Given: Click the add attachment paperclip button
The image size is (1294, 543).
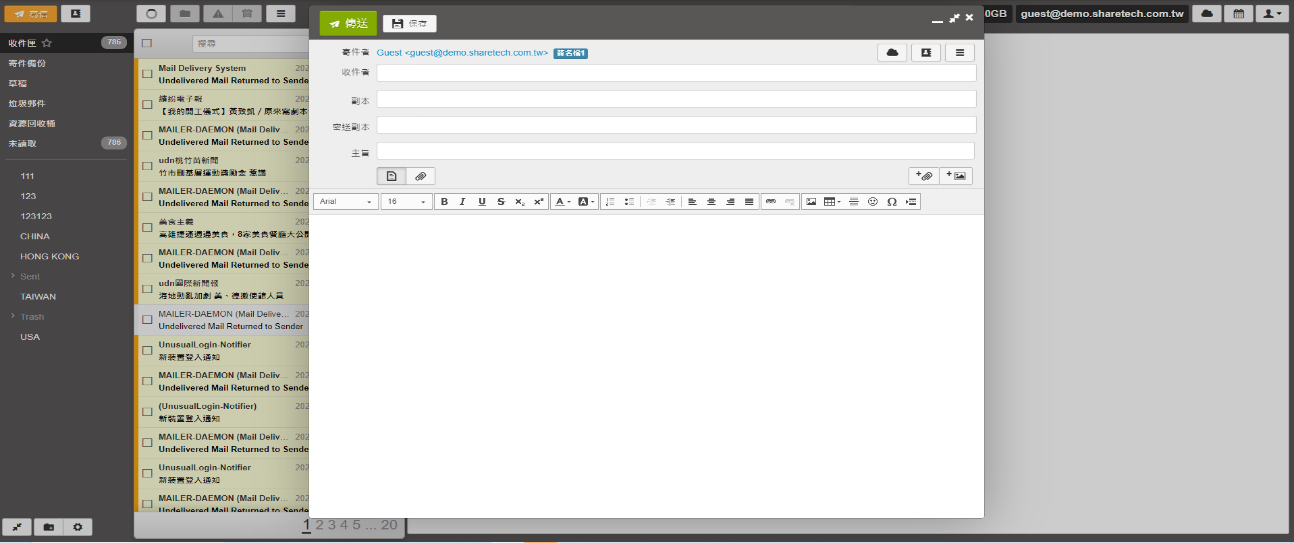Looking at the screenshot, I should click(x=924, y=176).
